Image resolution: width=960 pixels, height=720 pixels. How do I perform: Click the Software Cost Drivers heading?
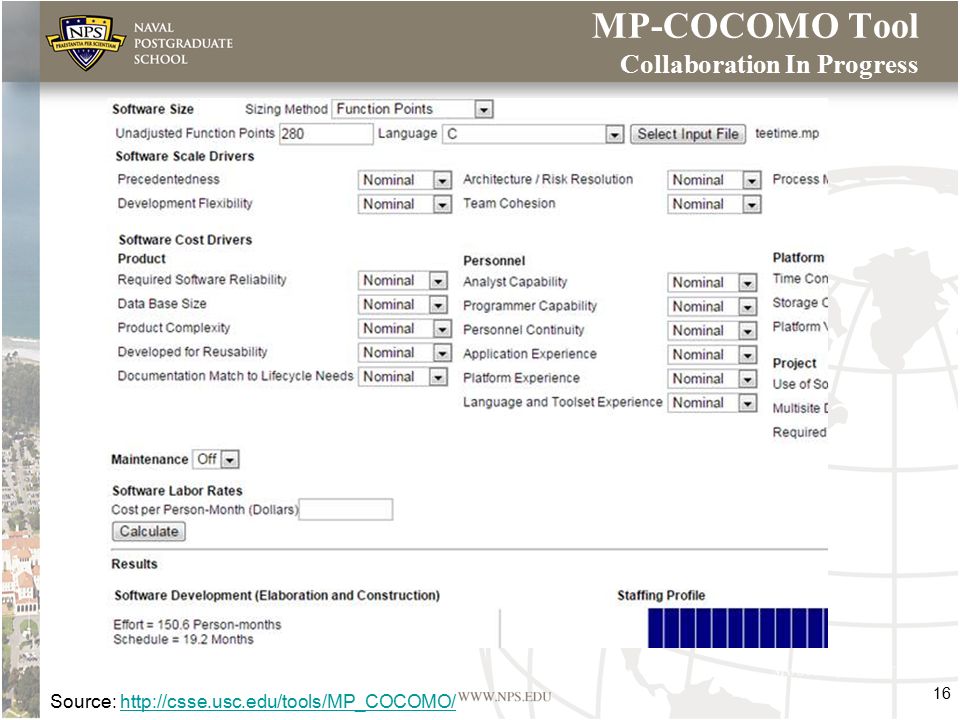point(186,239)
